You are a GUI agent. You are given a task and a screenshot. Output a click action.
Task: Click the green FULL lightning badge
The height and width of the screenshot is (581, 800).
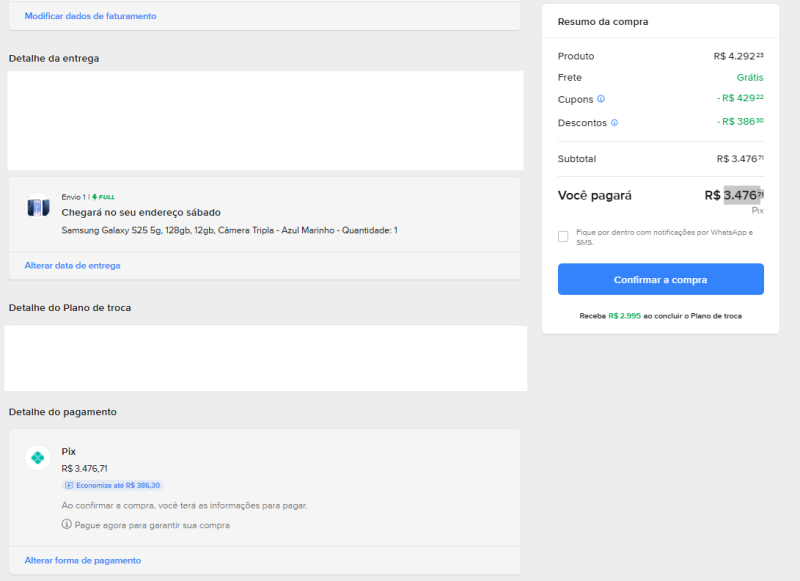103,197
